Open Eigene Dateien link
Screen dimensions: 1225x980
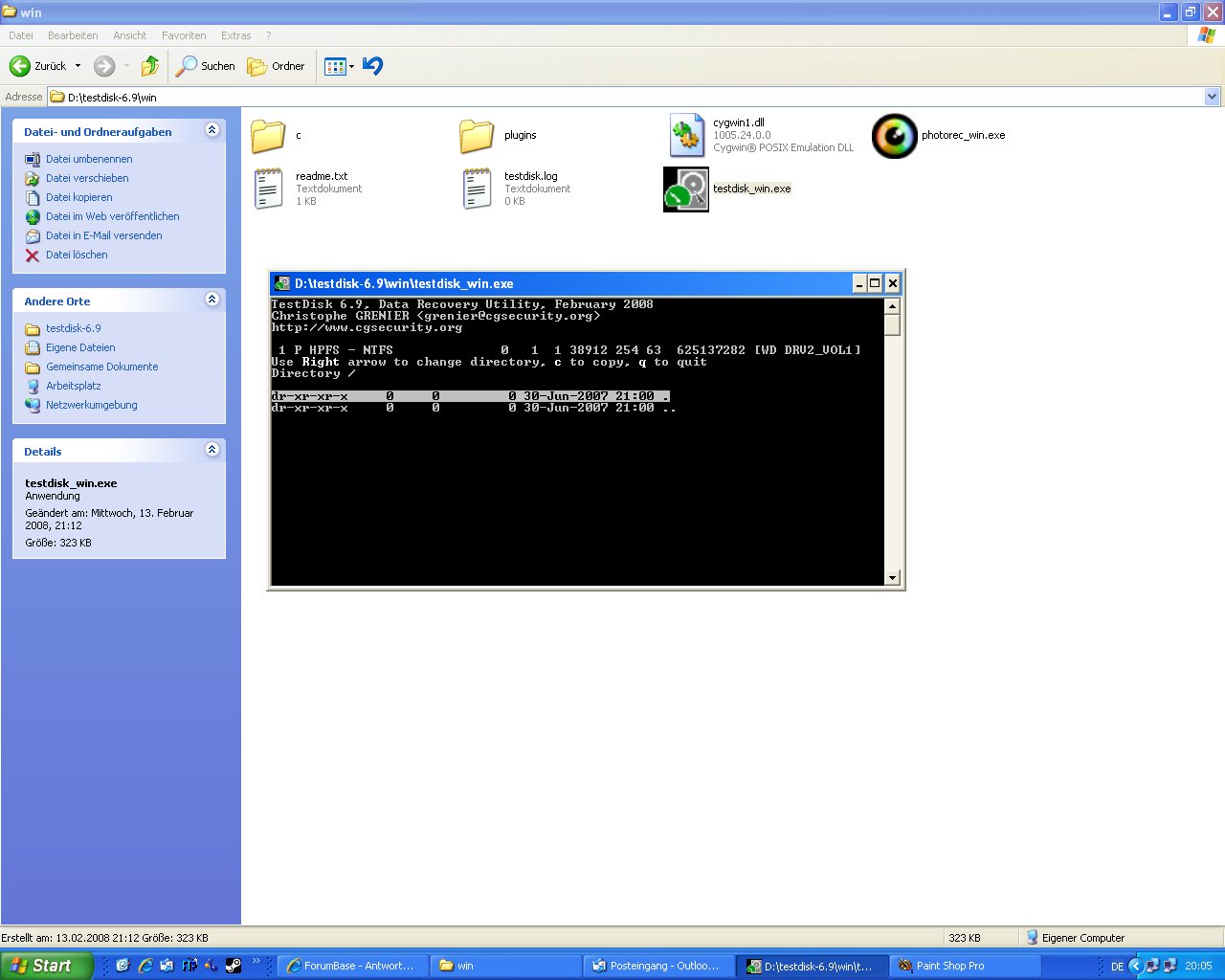click(x=80, y=347)
